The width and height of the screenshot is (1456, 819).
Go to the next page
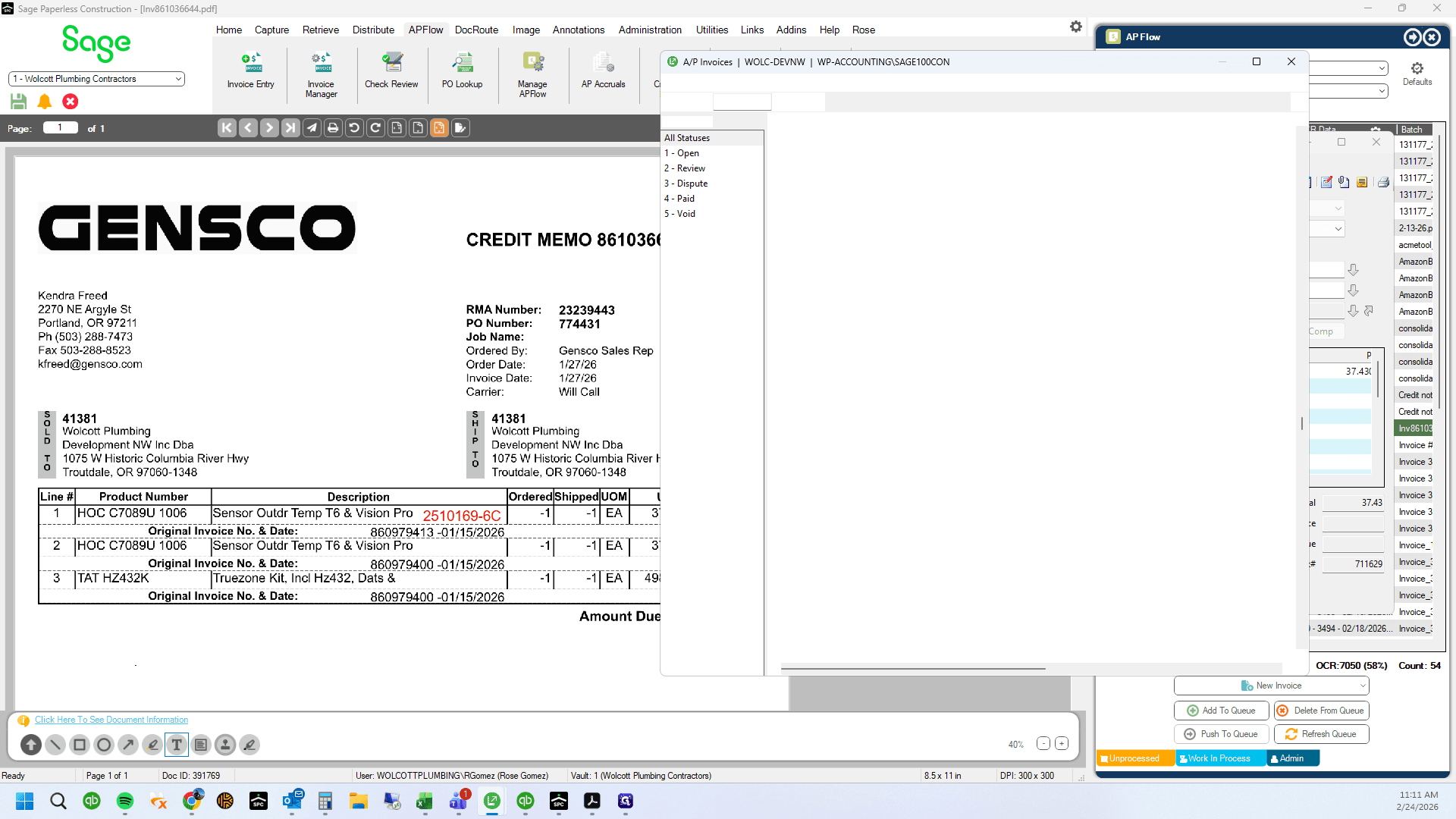[x=269, y=128]
